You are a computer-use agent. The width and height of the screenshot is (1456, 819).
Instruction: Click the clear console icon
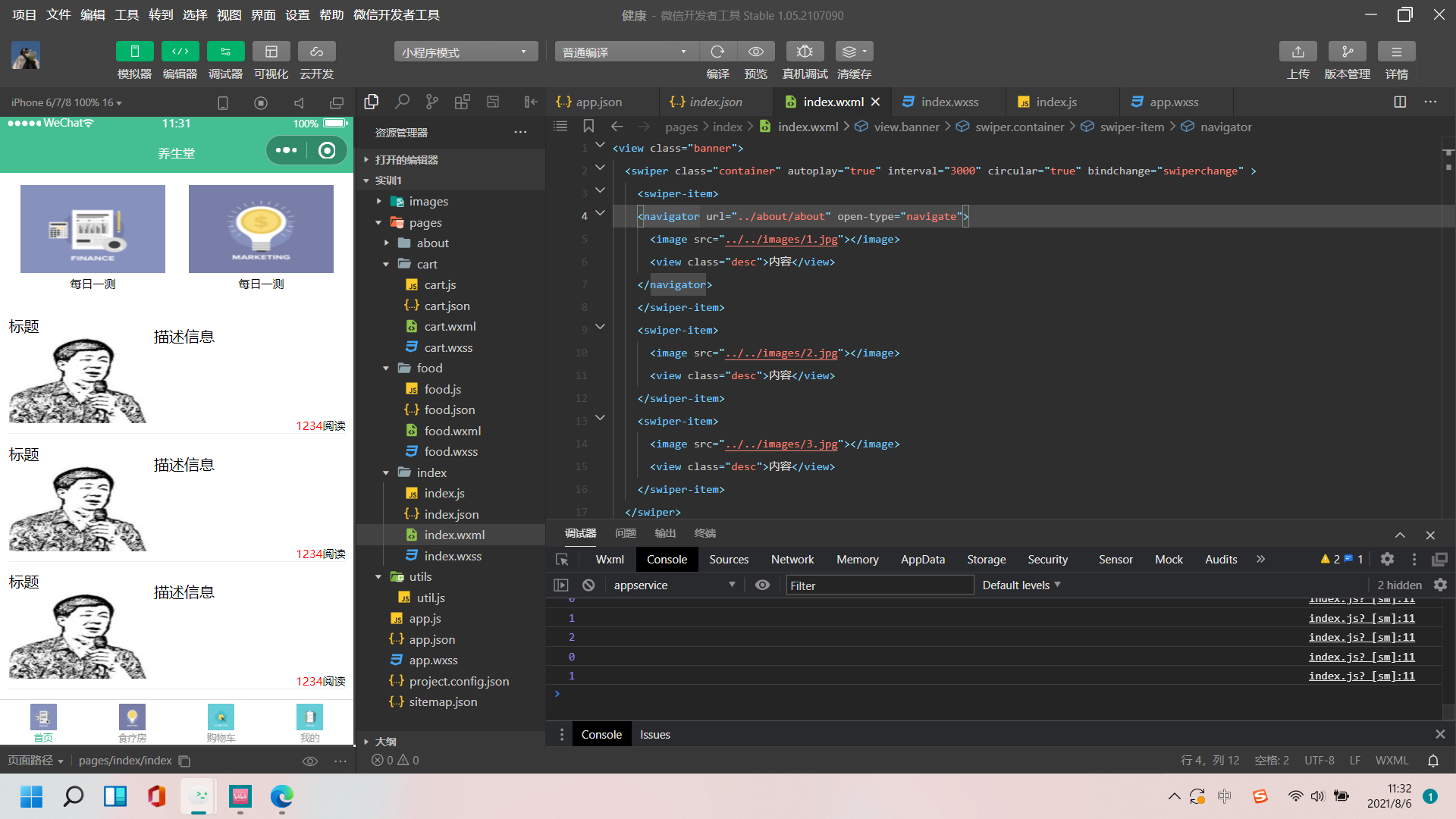point(588,585)
